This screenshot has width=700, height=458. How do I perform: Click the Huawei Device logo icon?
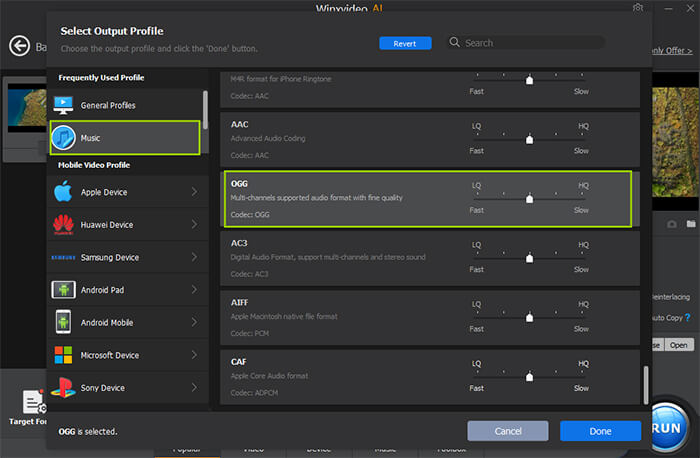tap(63, 225)
